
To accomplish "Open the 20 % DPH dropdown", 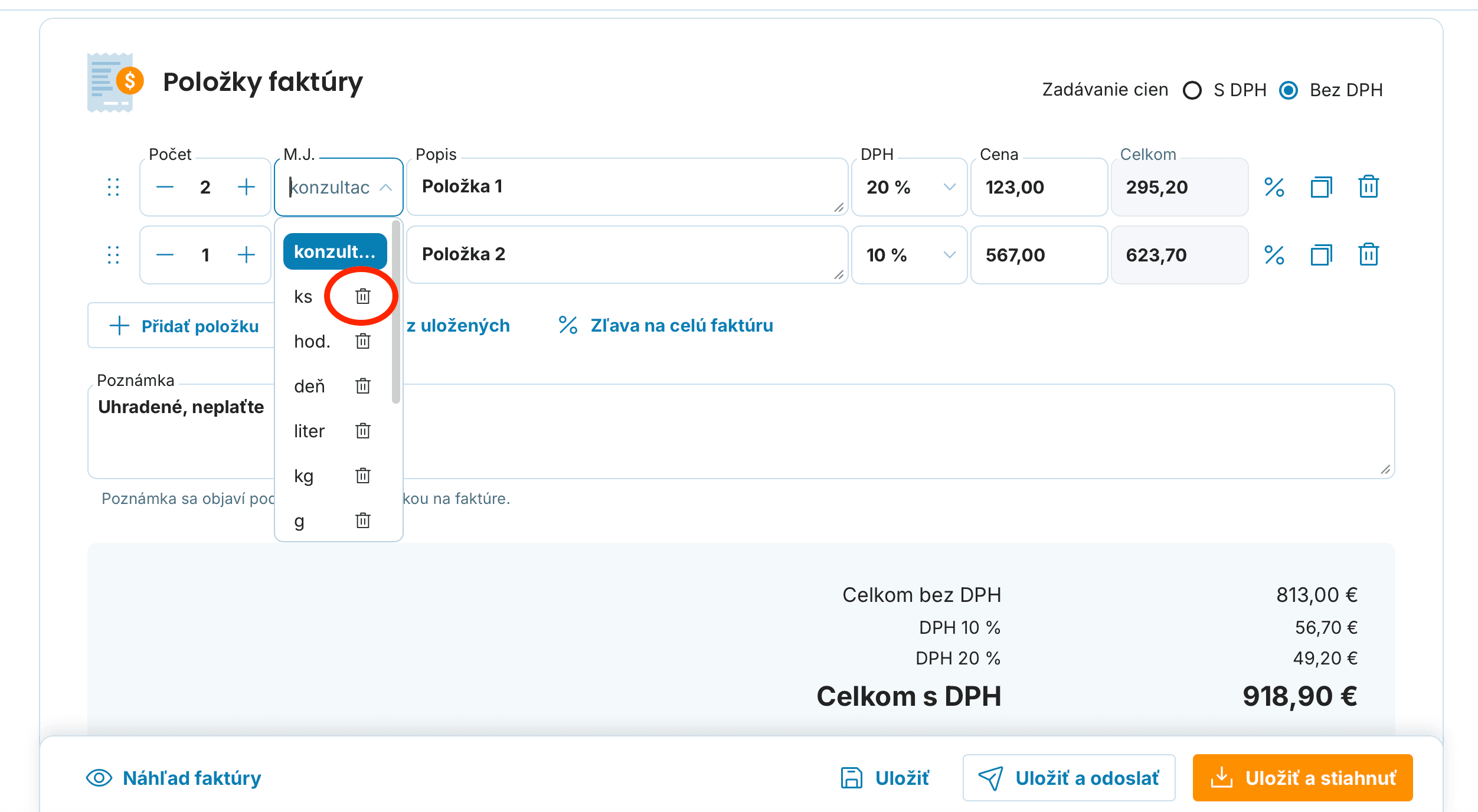I will click(909, 187).
